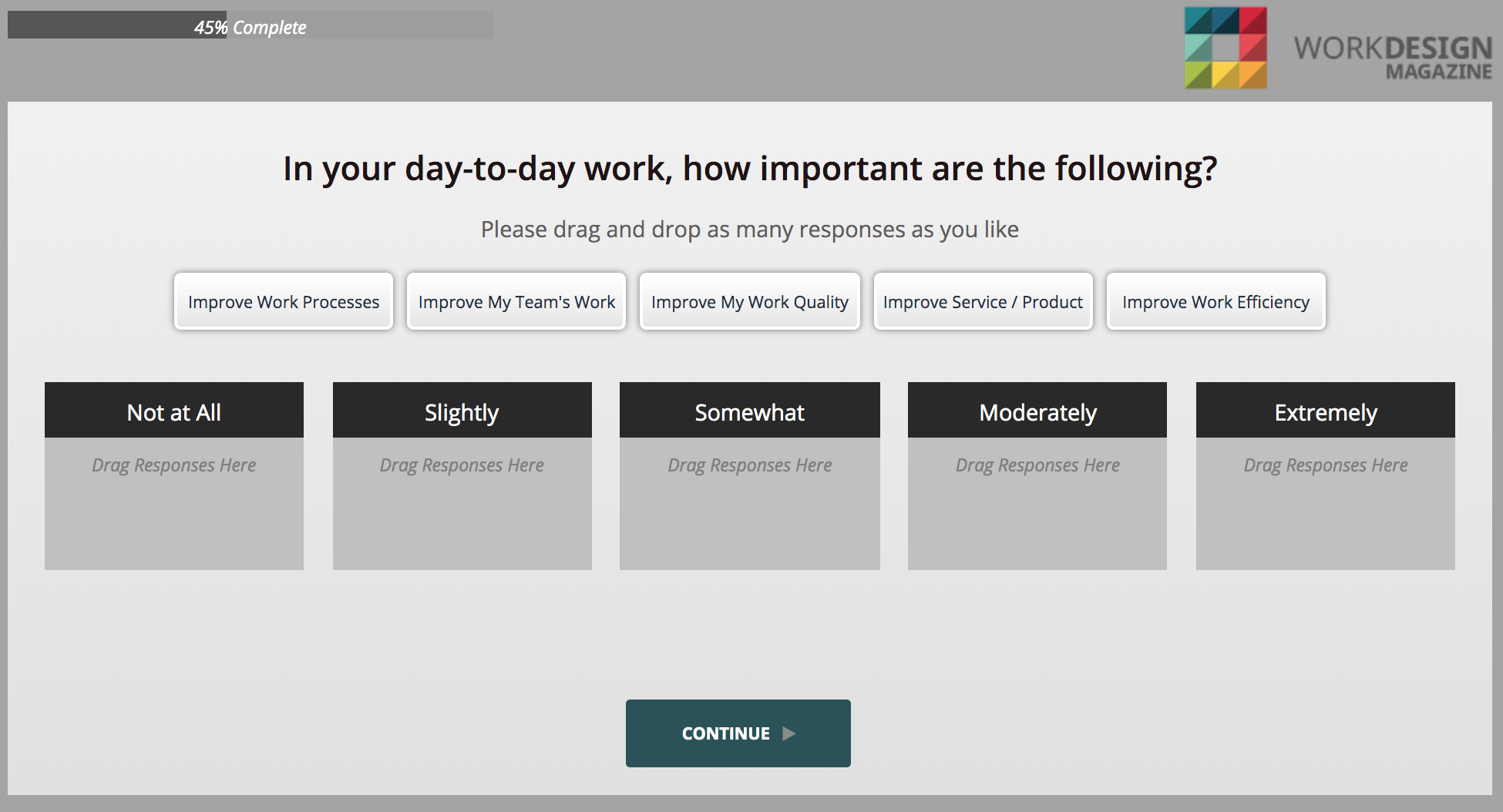Click the WORKDESIGN MAGAZINE text logo
This screenshot has height=812, width=1503.
(x=1392, y=57)
